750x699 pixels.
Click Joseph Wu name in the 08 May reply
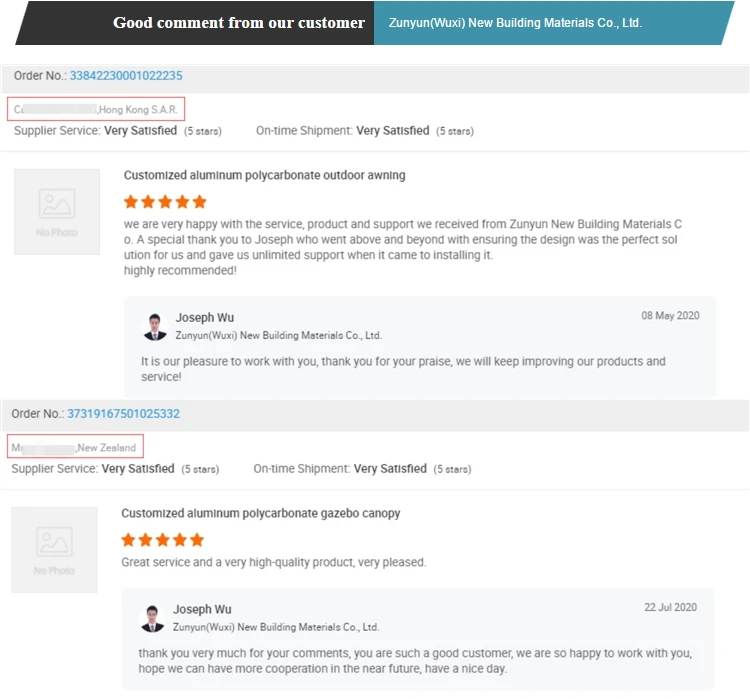(205, 318)
